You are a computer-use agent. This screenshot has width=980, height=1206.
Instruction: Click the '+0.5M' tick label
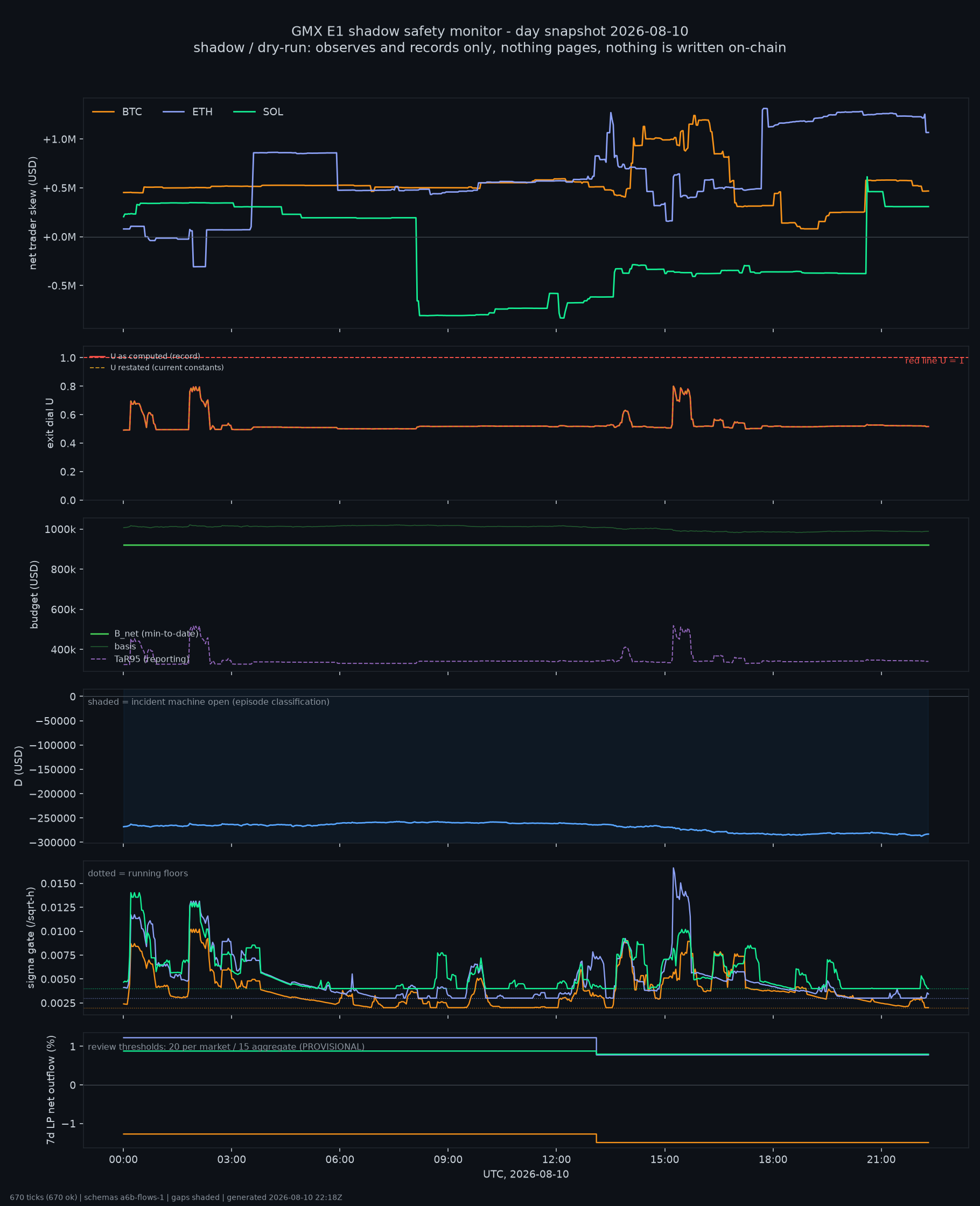59,188
